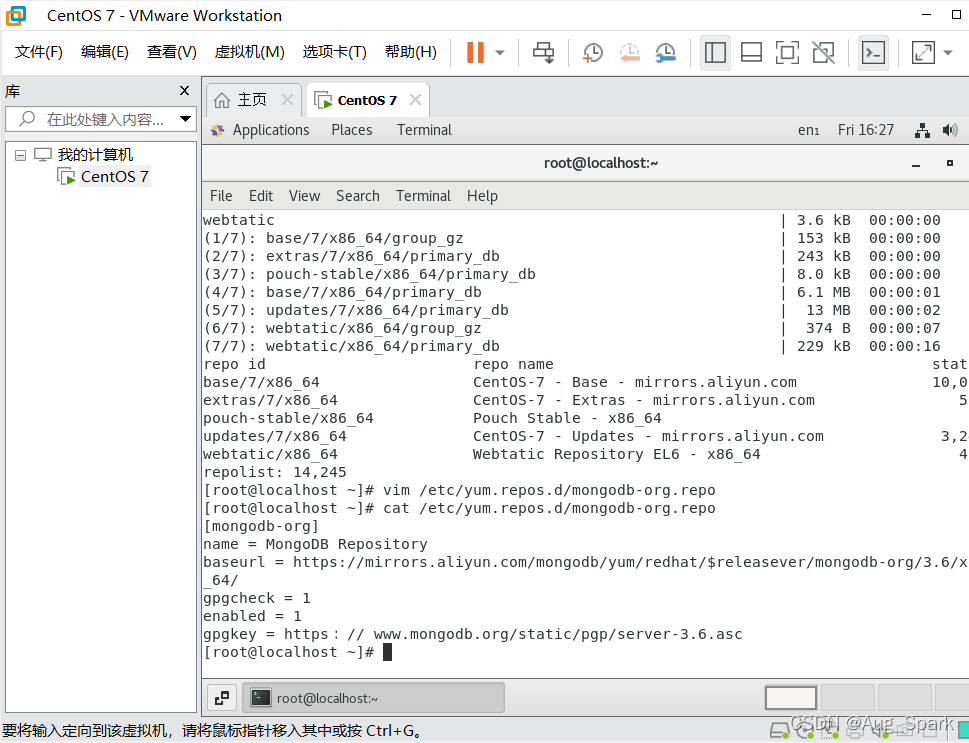Revert to the previous snapshot

pyautogui.click(x=629, y=53)
